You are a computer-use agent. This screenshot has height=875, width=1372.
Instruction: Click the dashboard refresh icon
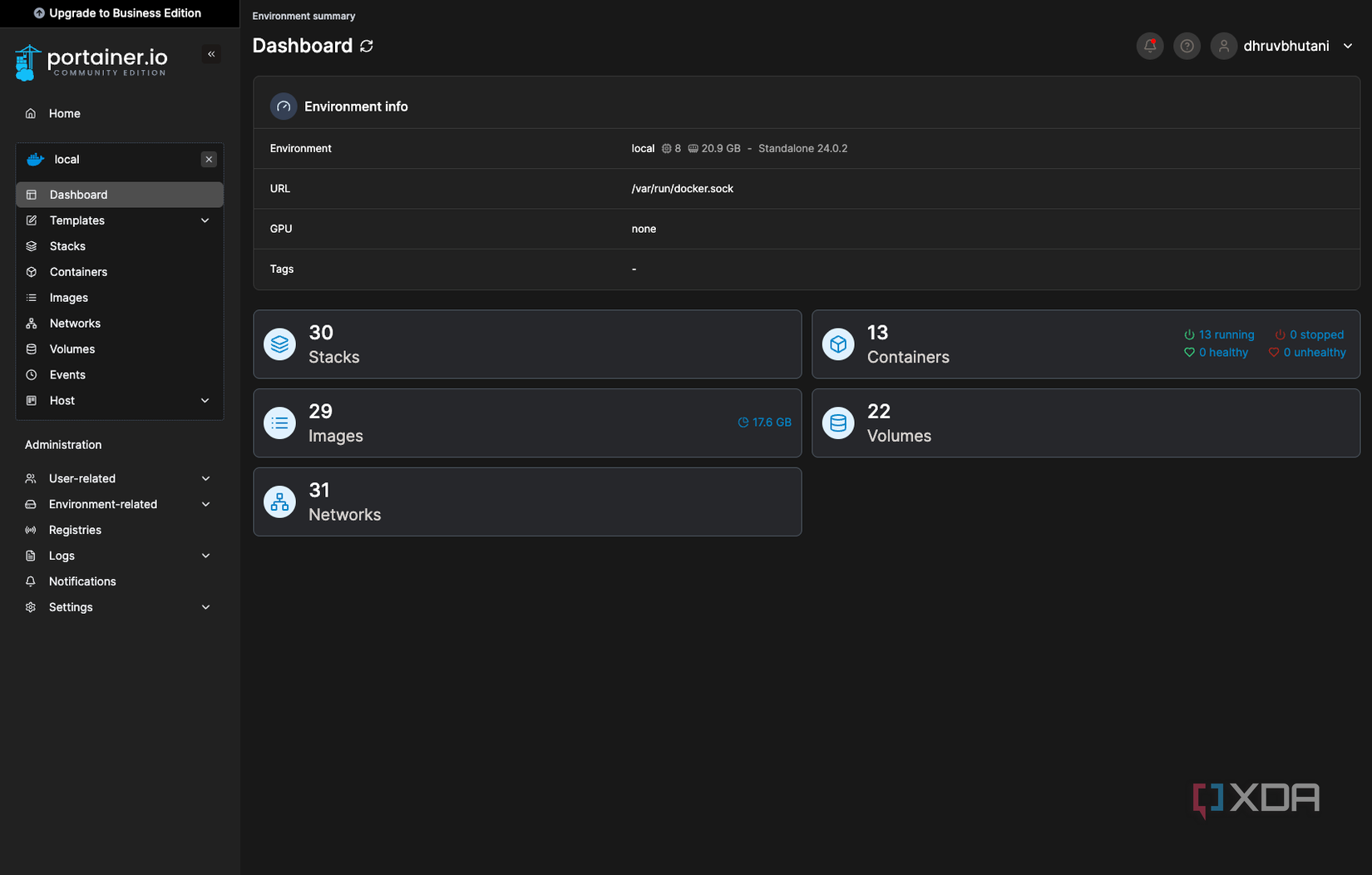(367, 47)
